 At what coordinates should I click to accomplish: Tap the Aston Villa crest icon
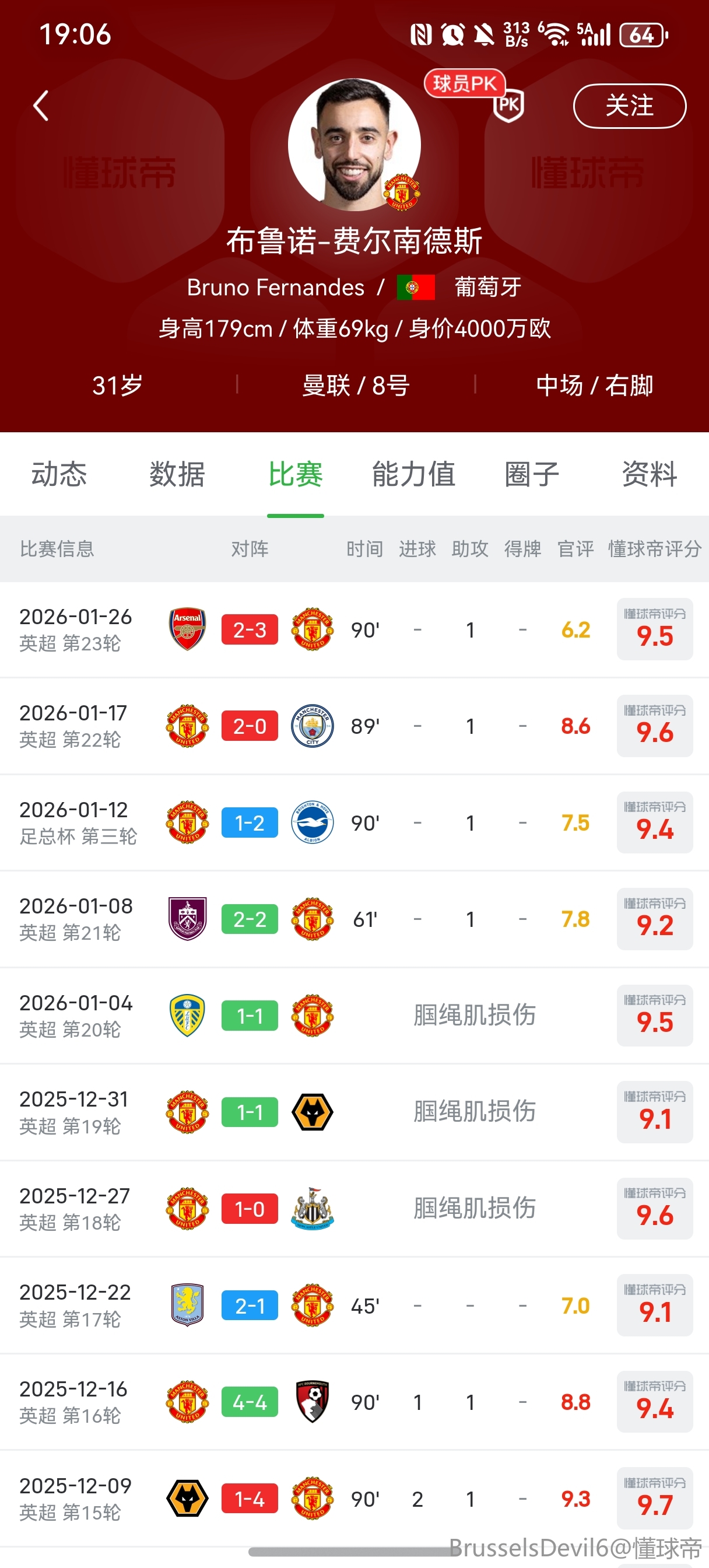pyautogui.click(x=187, y=1305)
